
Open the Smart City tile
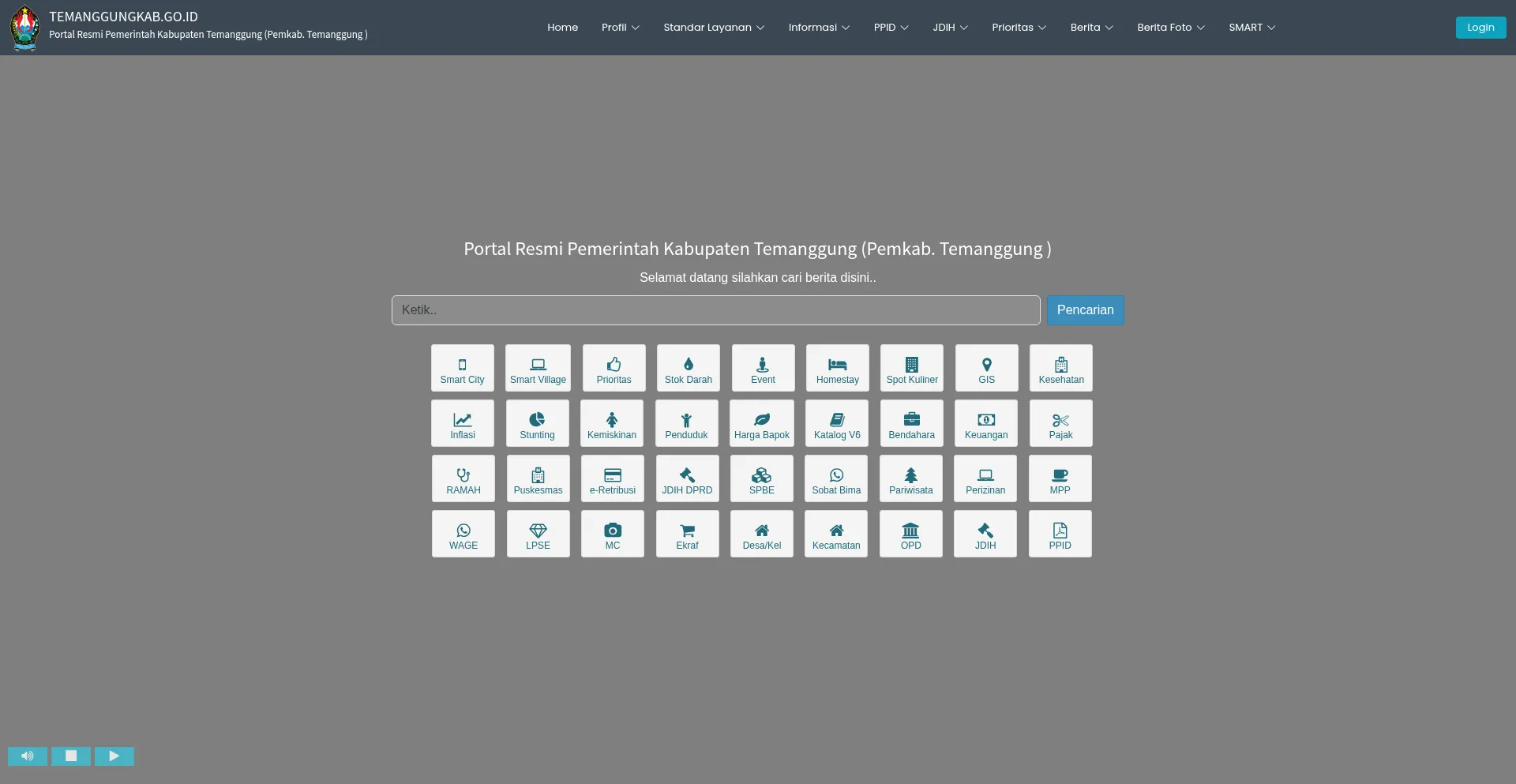click(462, 368)
